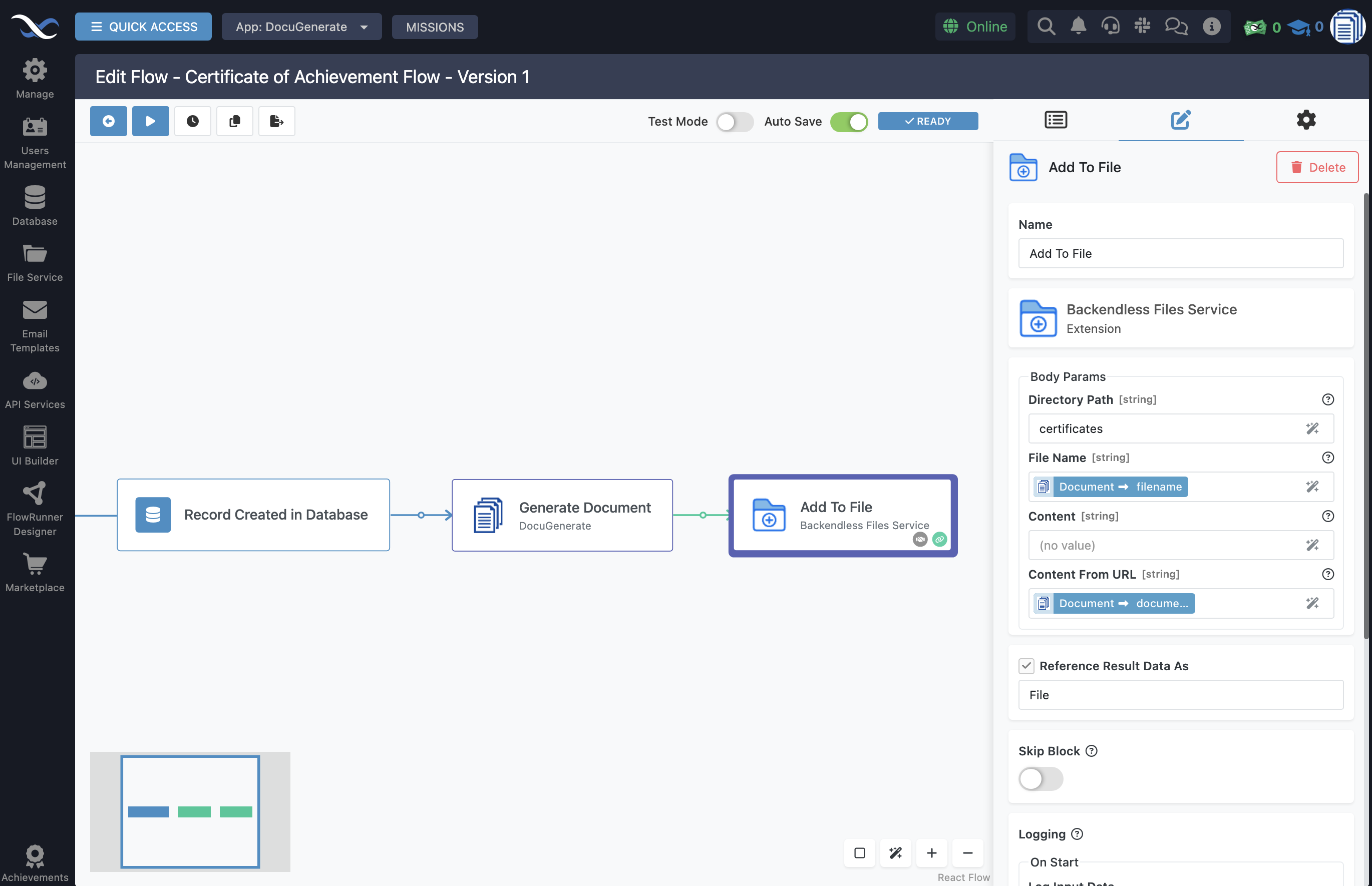Click the duplicate flow icon in the toolbar

(x=234, y=121)
